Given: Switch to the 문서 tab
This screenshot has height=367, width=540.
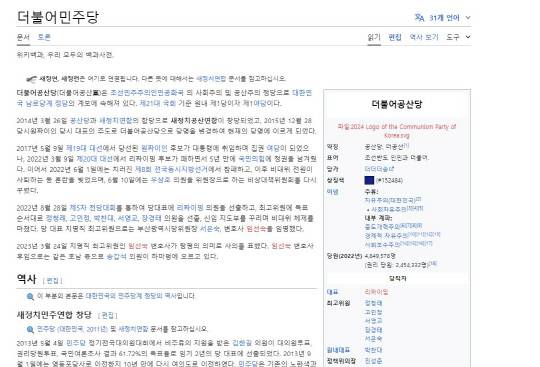Looking at the screenshot, I should point(23,37).
